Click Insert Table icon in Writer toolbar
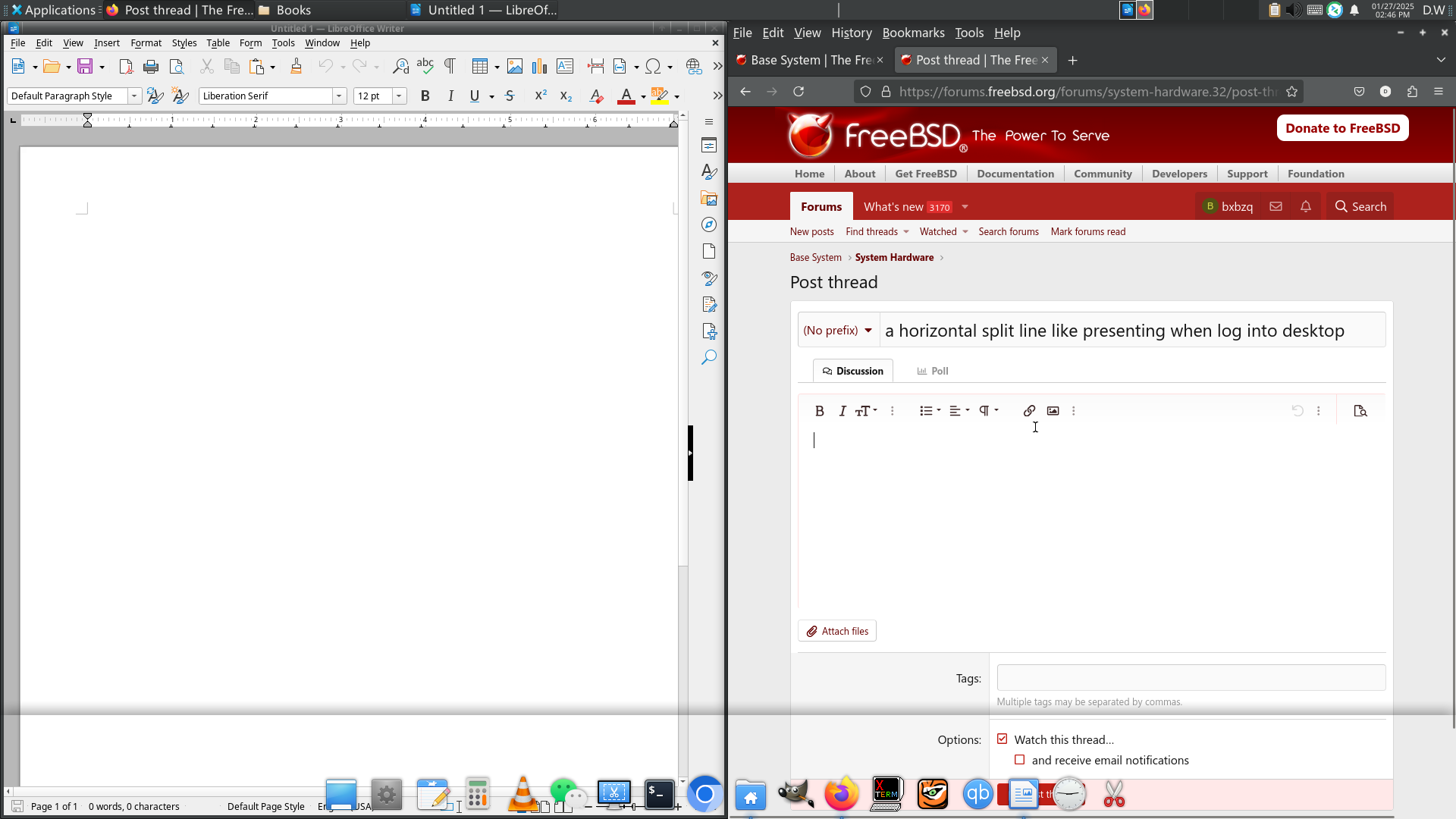 479,67
